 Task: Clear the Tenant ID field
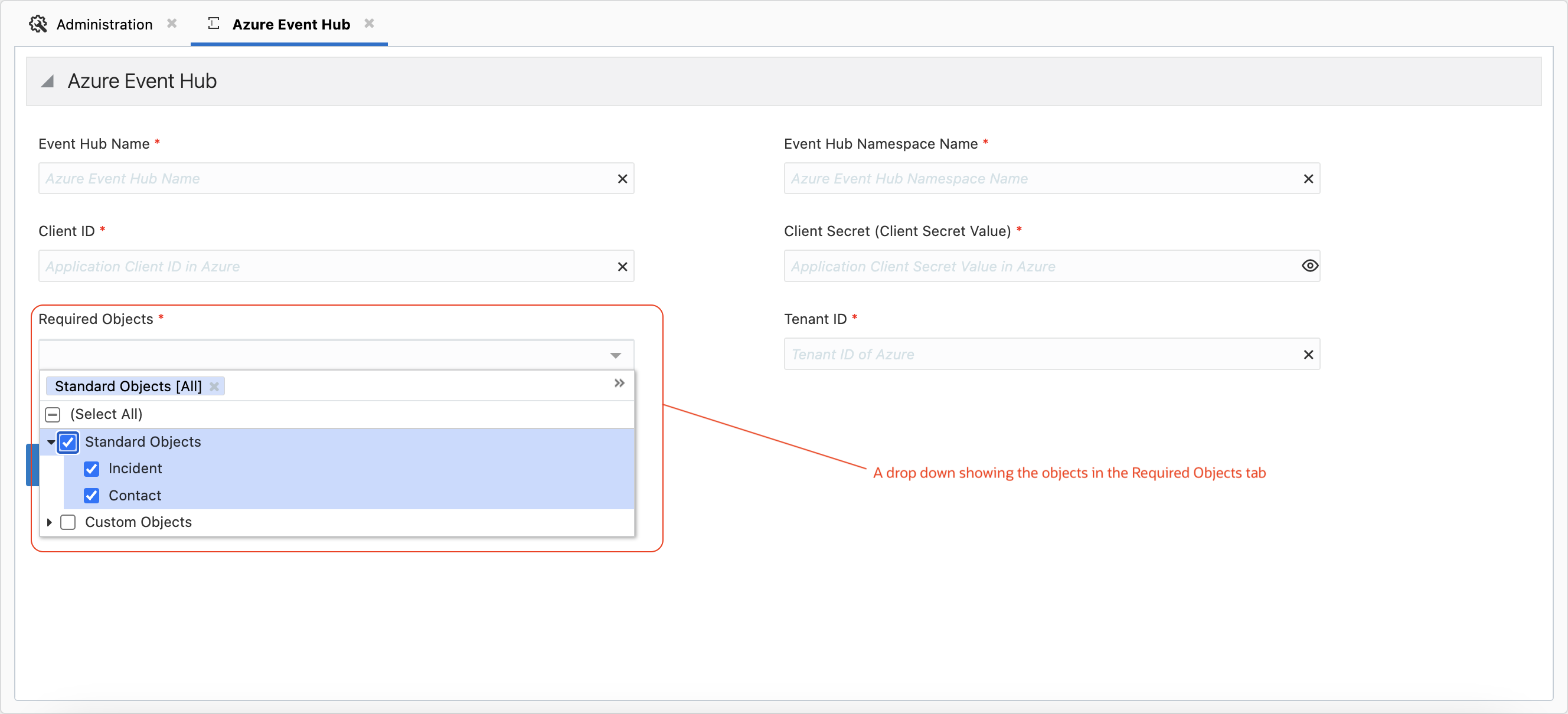click(x=1308, y=355)
